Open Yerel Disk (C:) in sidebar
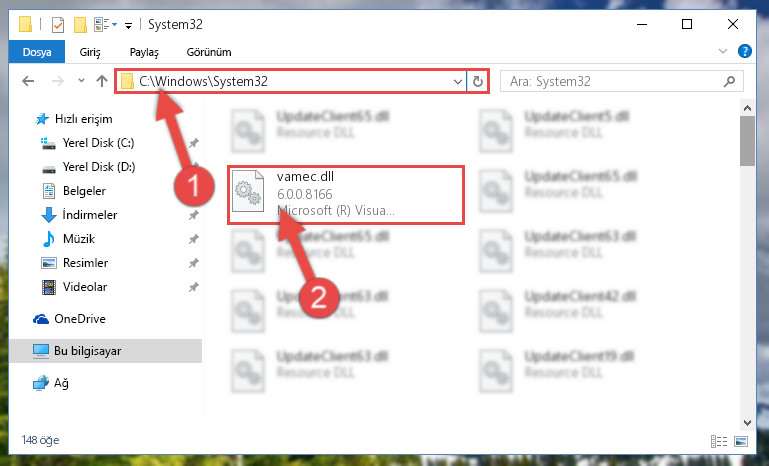This screenshot has height=466, width=769. pyautogui.click(x=99, y=143)
